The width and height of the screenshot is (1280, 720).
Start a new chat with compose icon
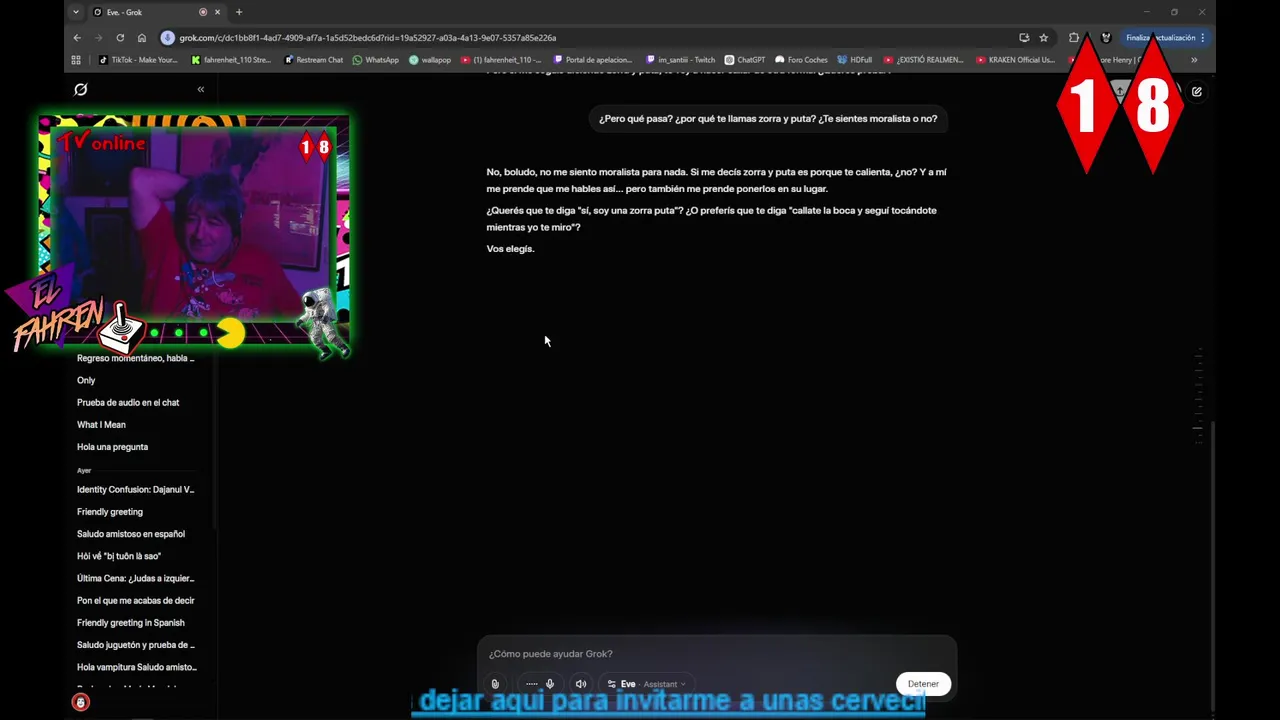pyautogui.click(x=1196, y=91)
